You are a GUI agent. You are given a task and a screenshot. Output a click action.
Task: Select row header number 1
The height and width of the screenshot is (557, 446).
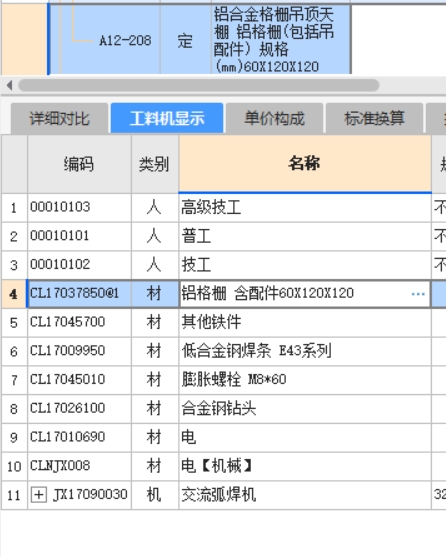(x=14, y=207)
